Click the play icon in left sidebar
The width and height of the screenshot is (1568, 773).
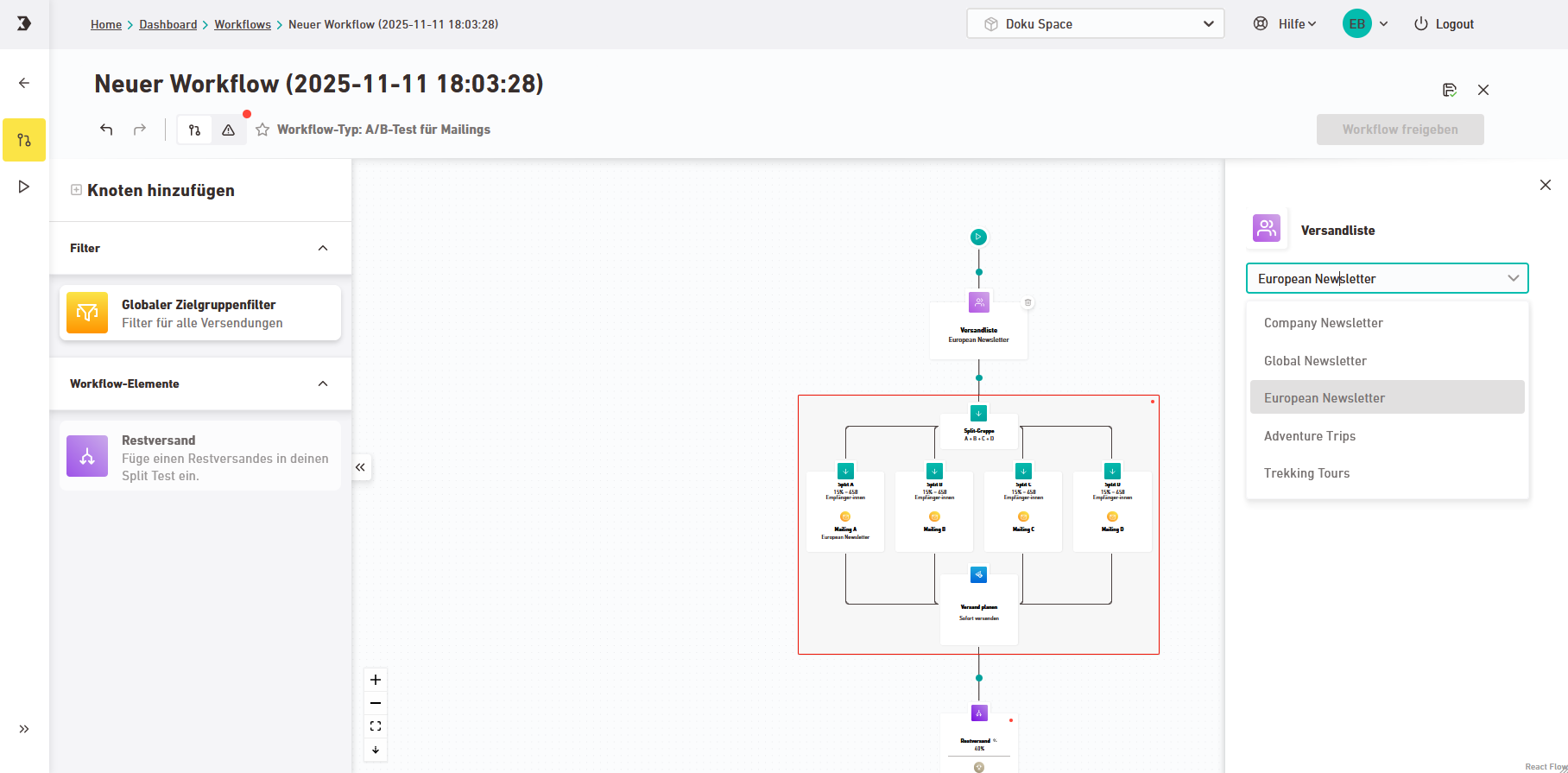pyautogui.click(x=24, y=187)
